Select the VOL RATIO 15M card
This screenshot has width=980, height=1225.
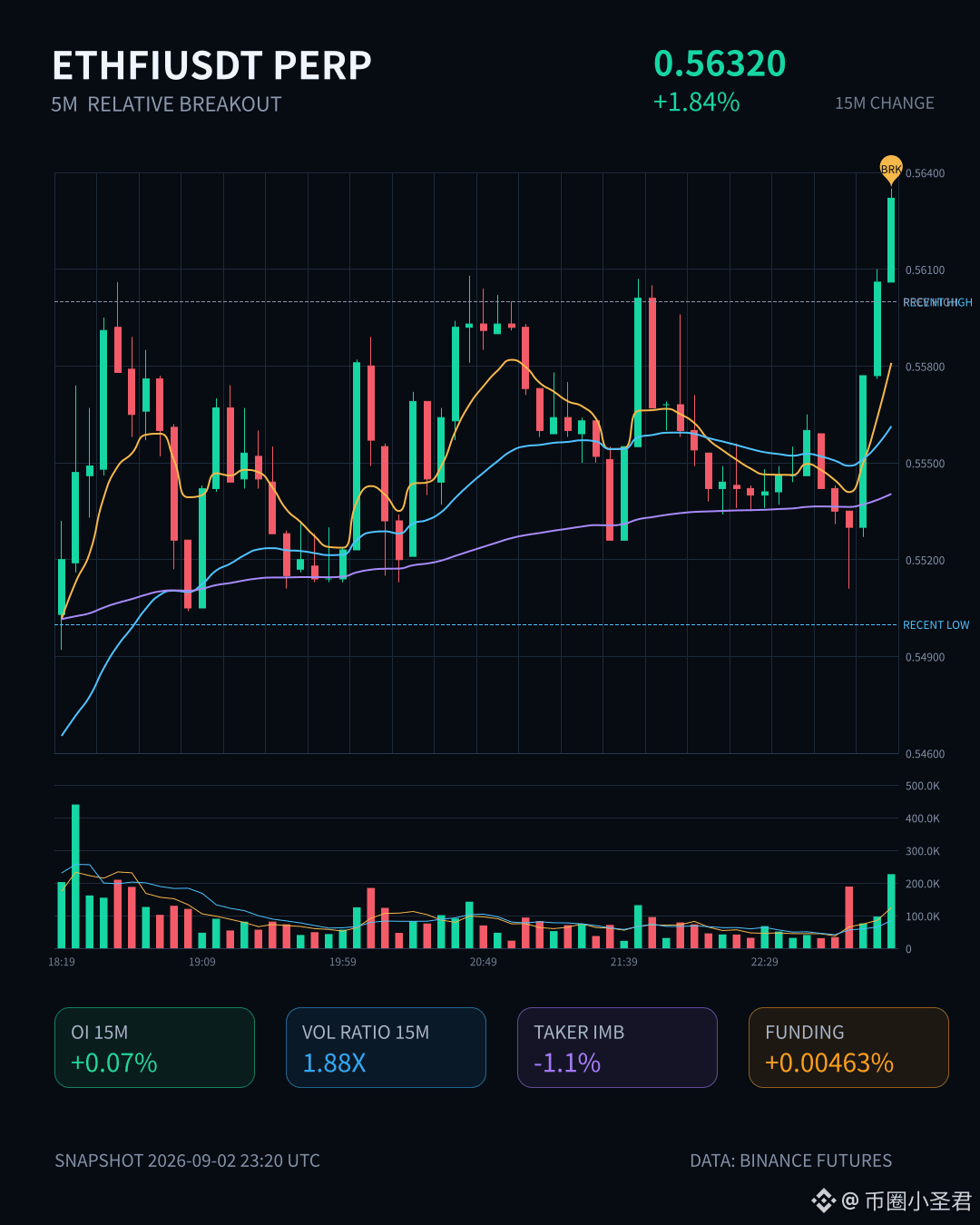coord(386,1047)
